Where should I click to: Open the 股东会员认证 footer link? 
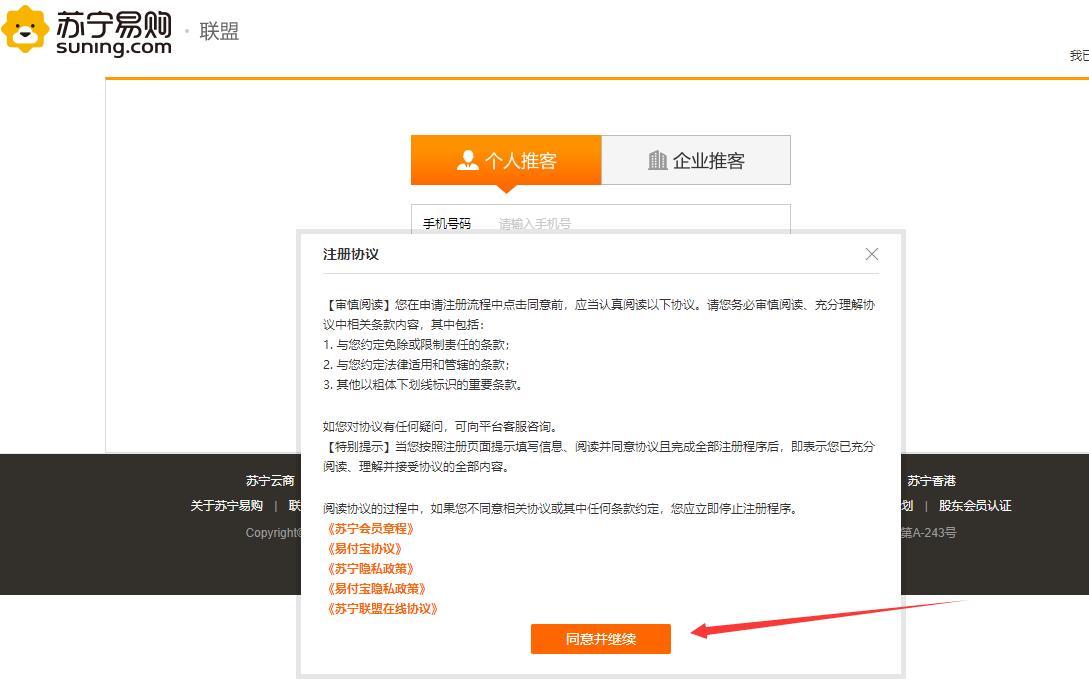975,506
